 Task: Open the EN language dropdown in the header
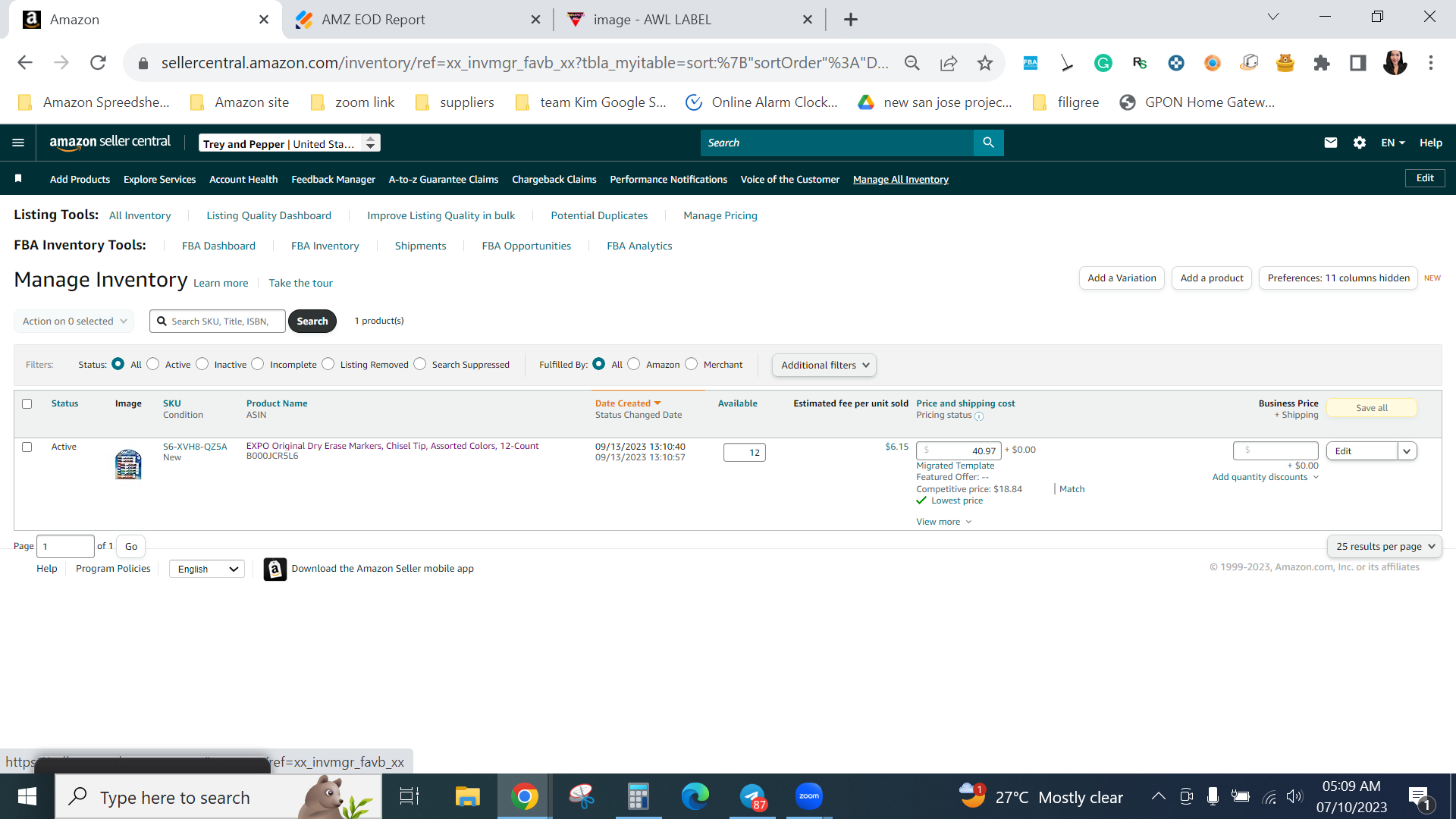pyautogui.click(x=1393, y=143)
